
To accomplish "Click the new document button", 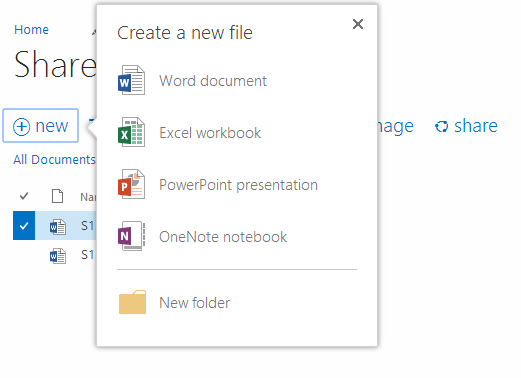I will point(41,126).
